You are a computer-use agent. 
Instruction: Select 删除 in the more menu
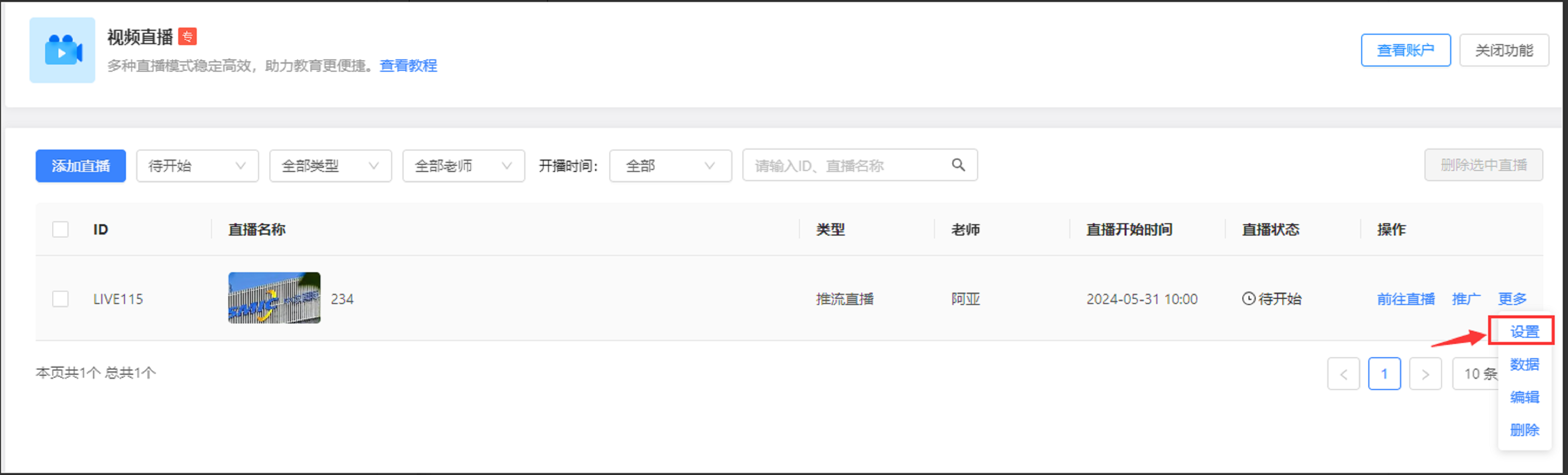click(x=1524, y=430)
